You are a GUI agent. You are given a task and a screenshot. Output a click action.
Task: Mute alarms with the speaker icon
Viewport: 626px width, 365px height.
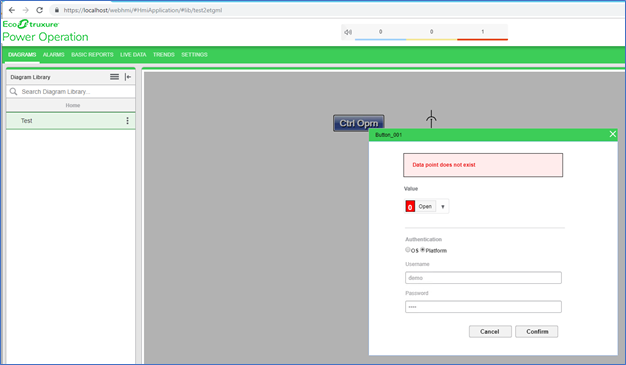point(348,32)
